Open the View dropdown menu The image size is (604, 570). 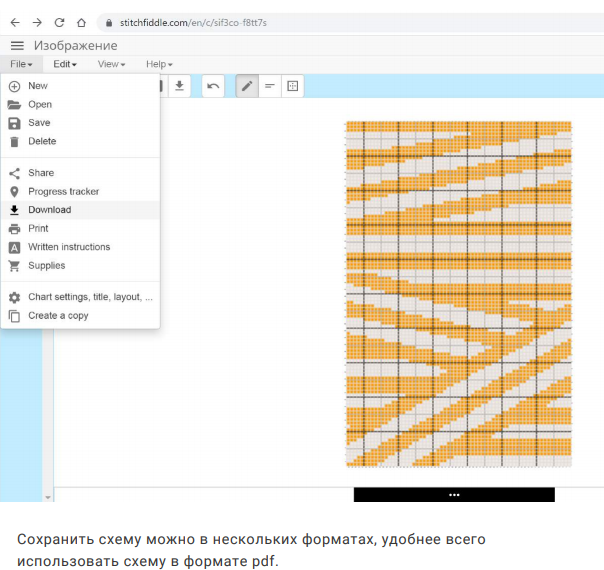tap(111, 64)
